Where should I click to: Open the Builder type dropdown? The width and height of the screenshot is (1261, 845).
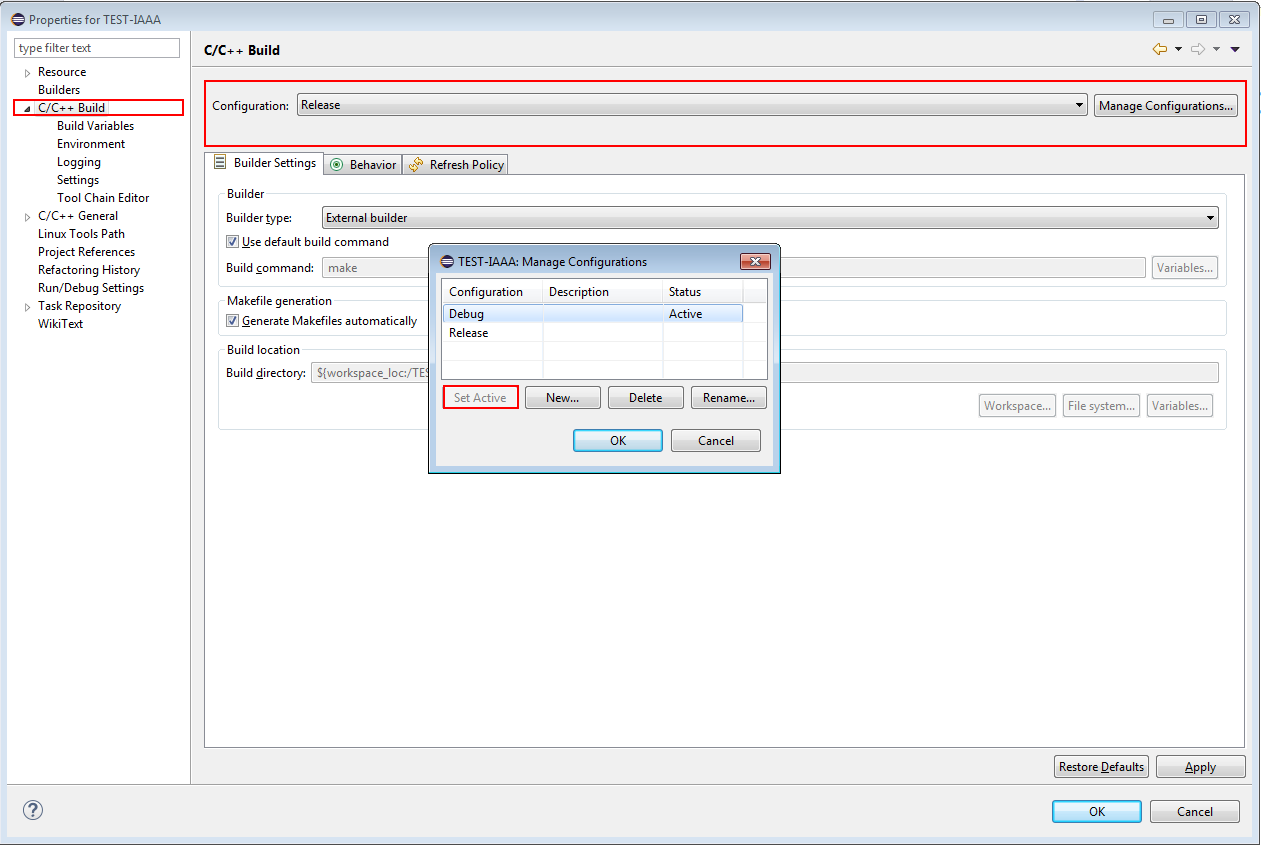click(770, 218)
